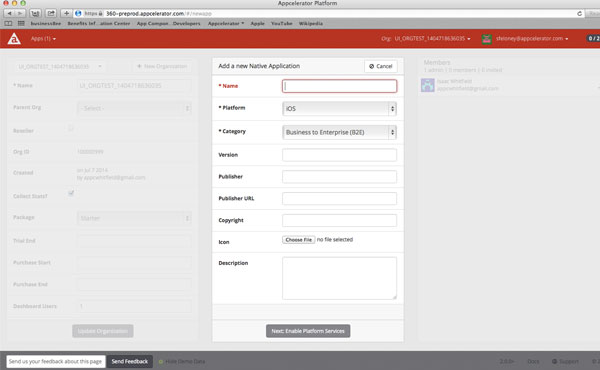
Task: Click the New Organization button
Action: [162, 67]
